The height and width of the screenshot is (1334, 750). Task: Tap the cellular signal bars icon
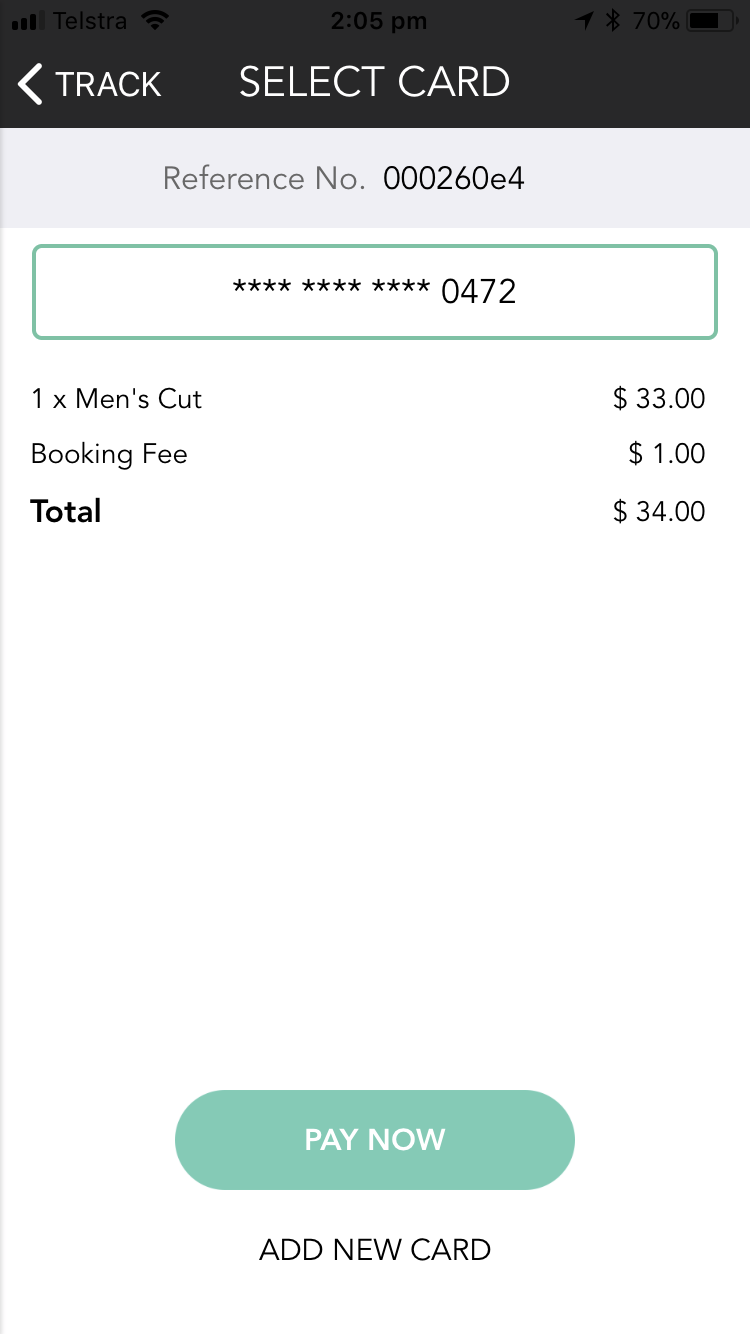(x=27, y=21)
